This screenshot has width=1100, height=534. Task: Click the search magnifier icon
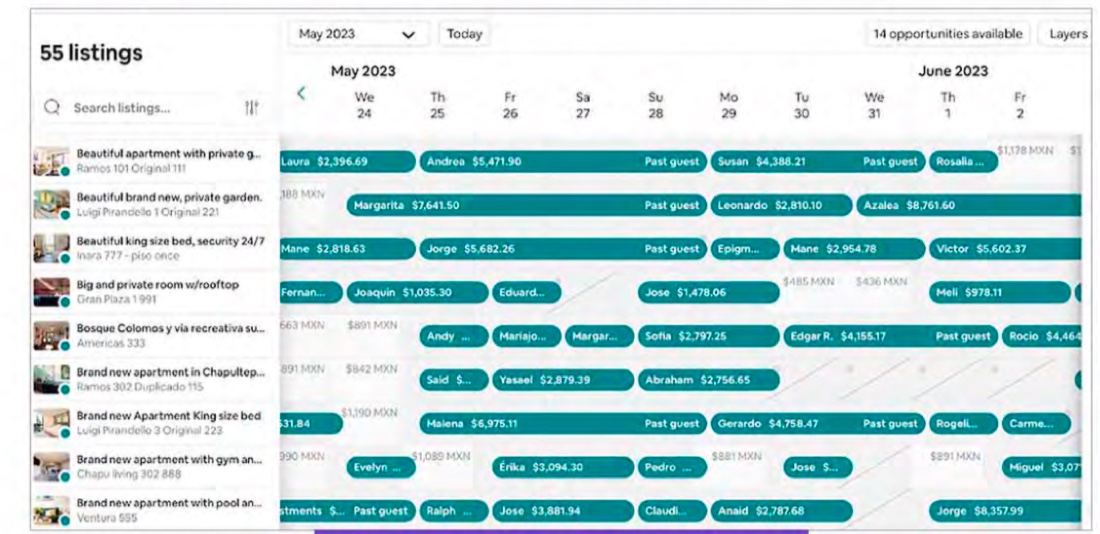pyautogui.click(x=51, y=107)
